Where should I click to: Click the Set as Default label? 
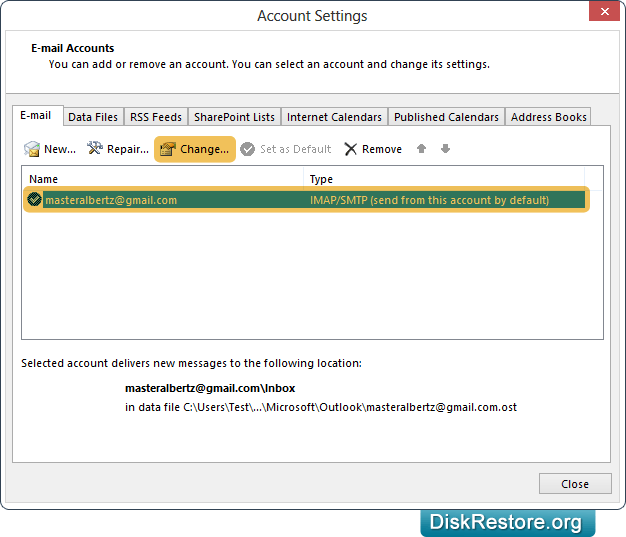pos(295,149)
